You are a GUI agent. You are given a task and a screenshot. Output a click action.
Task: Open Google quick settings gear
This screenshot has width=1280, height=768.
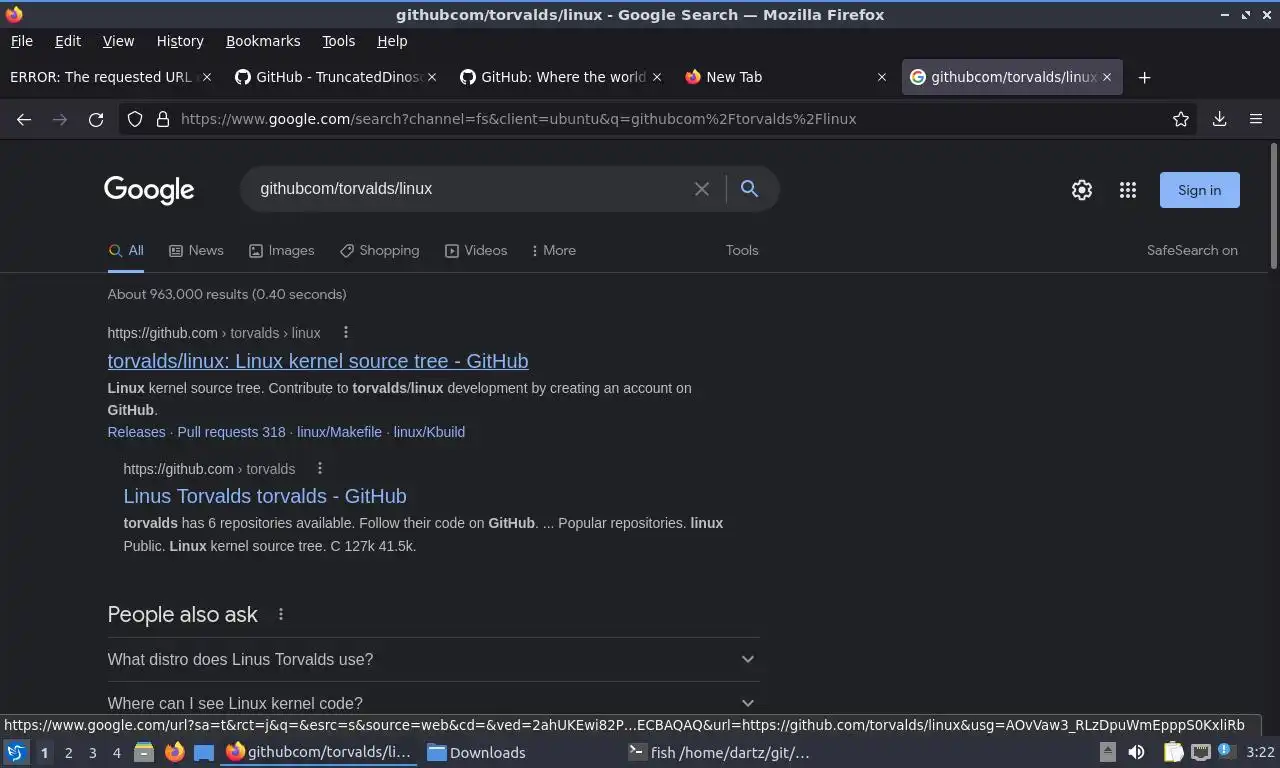click(1082, 190)
